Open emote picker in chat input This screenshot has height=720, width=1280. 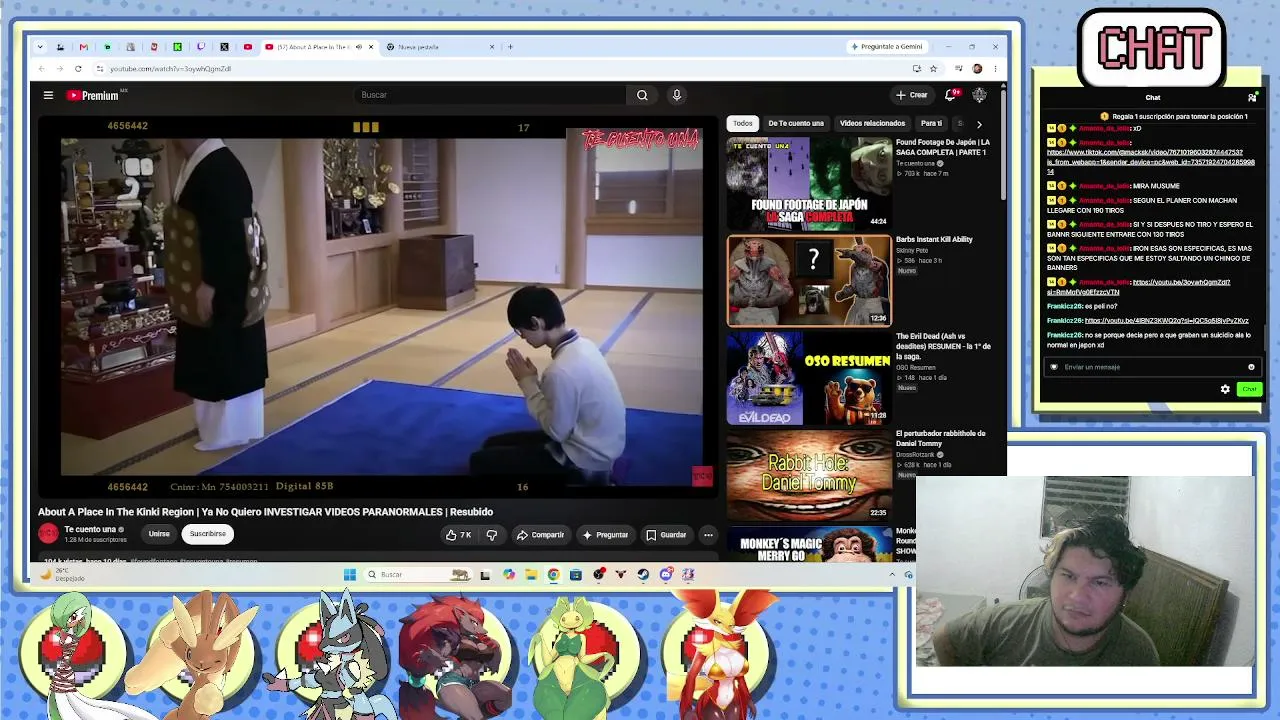[1251, 367]
